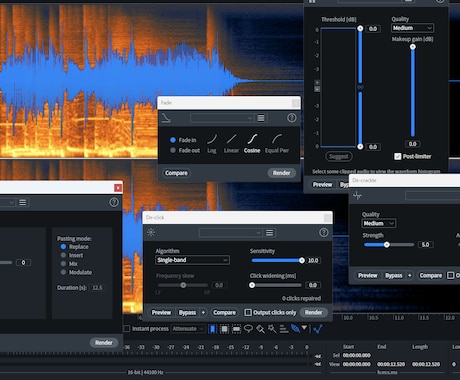Screen dimensions: 460x380
Task: Click the Fade module icon
Action: 166,118
